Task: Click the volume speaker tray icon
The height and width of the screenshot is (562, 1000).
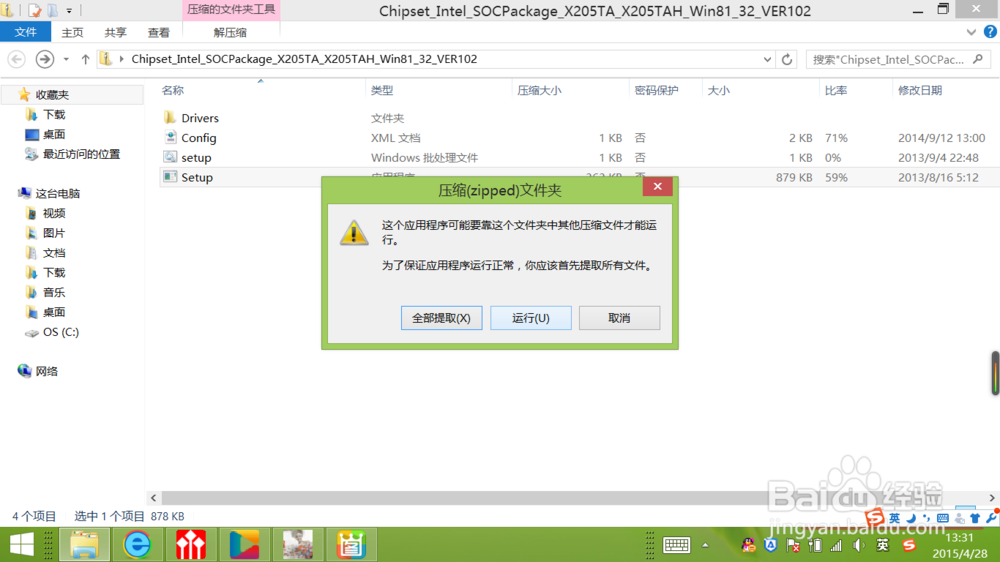Action: tap(858, 545)
